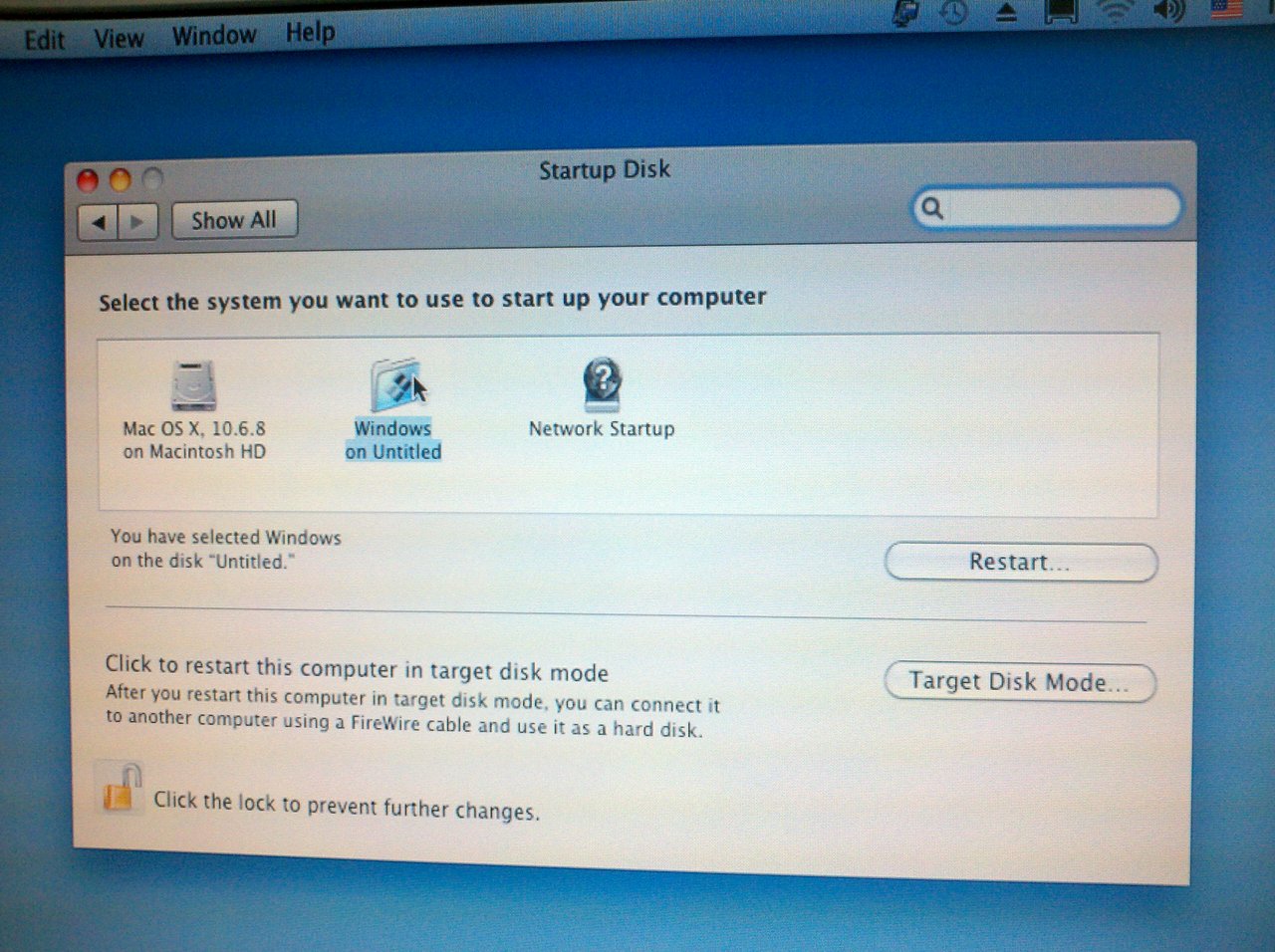1275x952 pixels.
Task: Open the Time Machine menu bar icon
Action: coord(954,12)
